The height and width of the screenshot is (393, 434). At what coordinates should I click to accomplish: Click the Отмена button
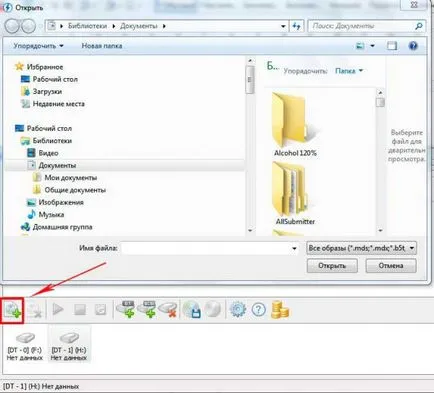(x=391, y=266)
